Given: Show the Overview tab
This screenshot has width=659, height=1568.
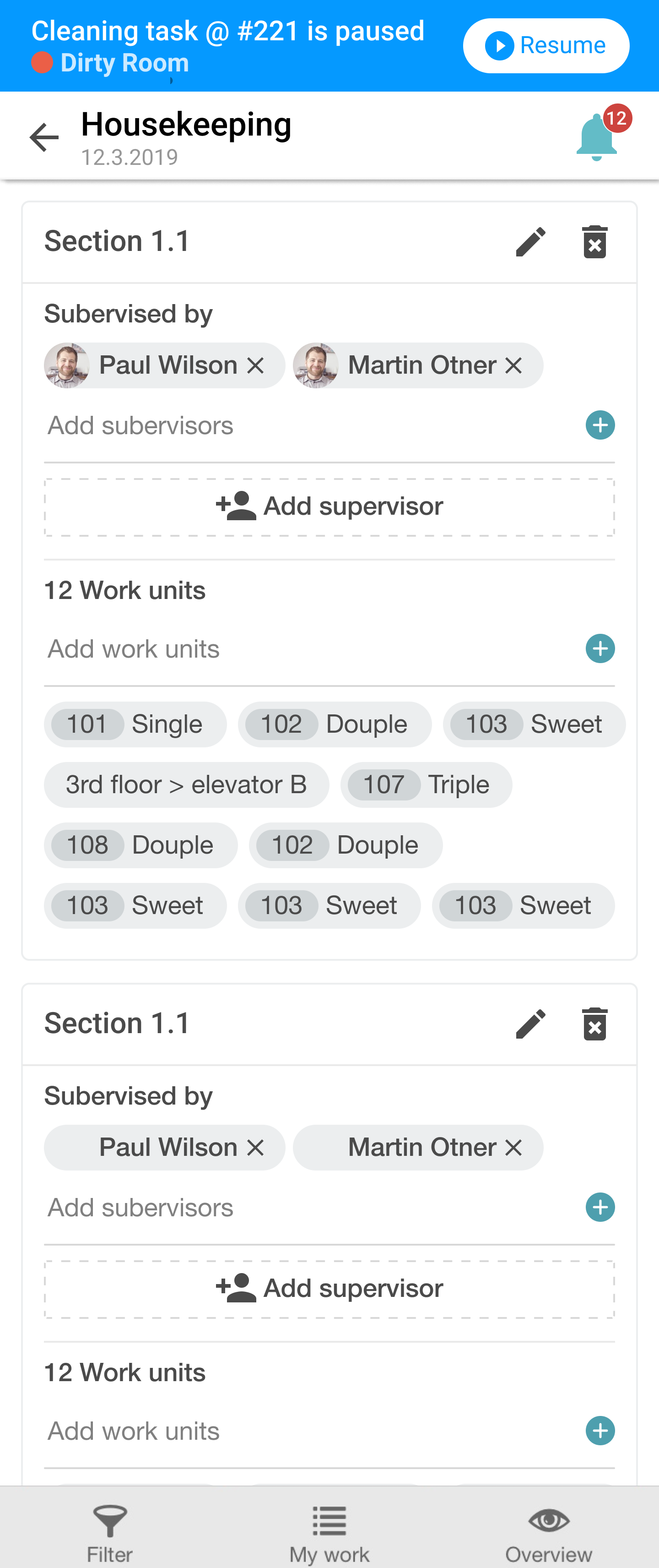Looking at the screenshot, I should pyautogui.click(x=549, y=1533).
